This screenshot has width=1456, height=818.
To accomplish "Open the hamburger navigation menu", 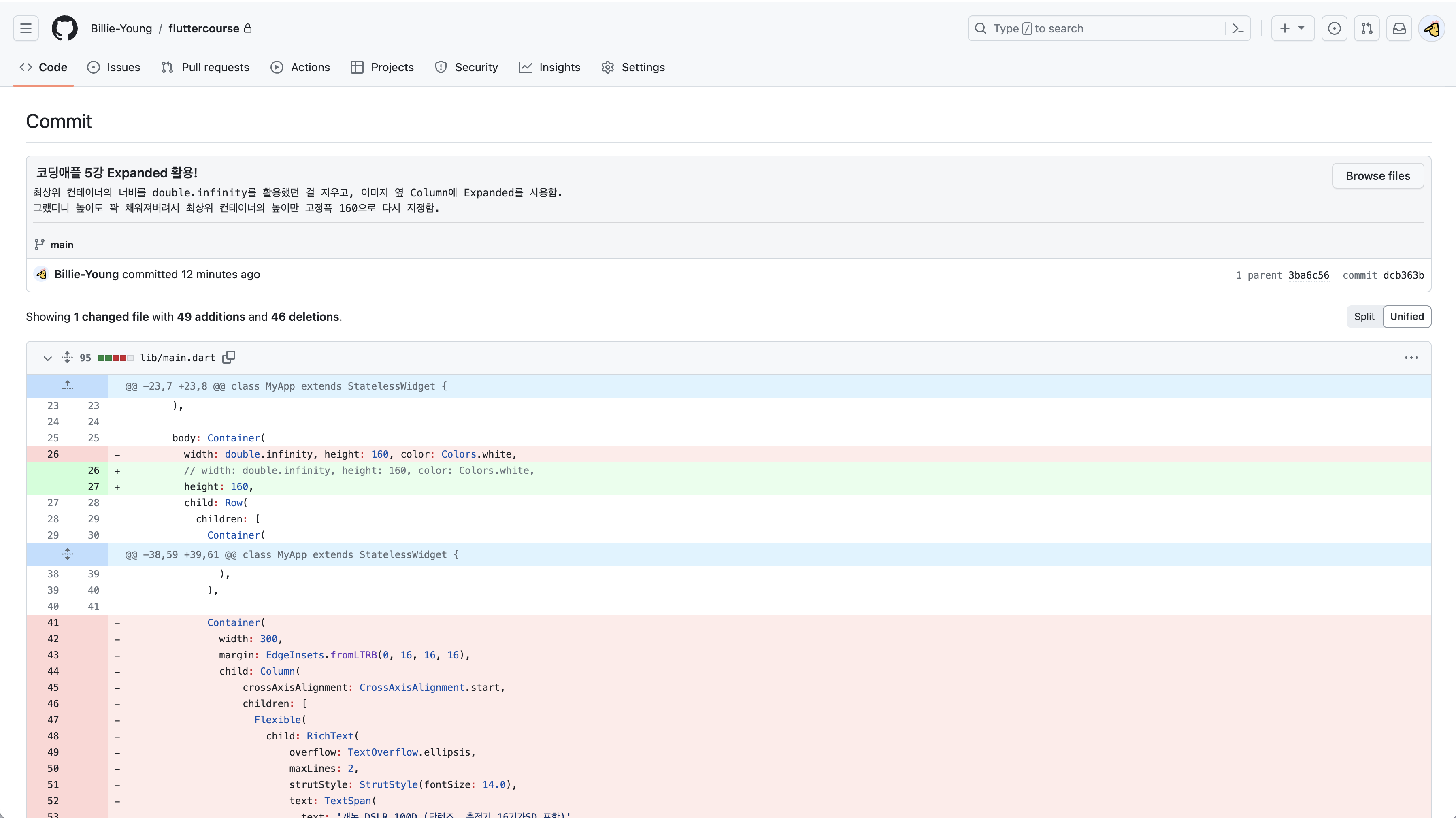I will click(x=26, y=28).
